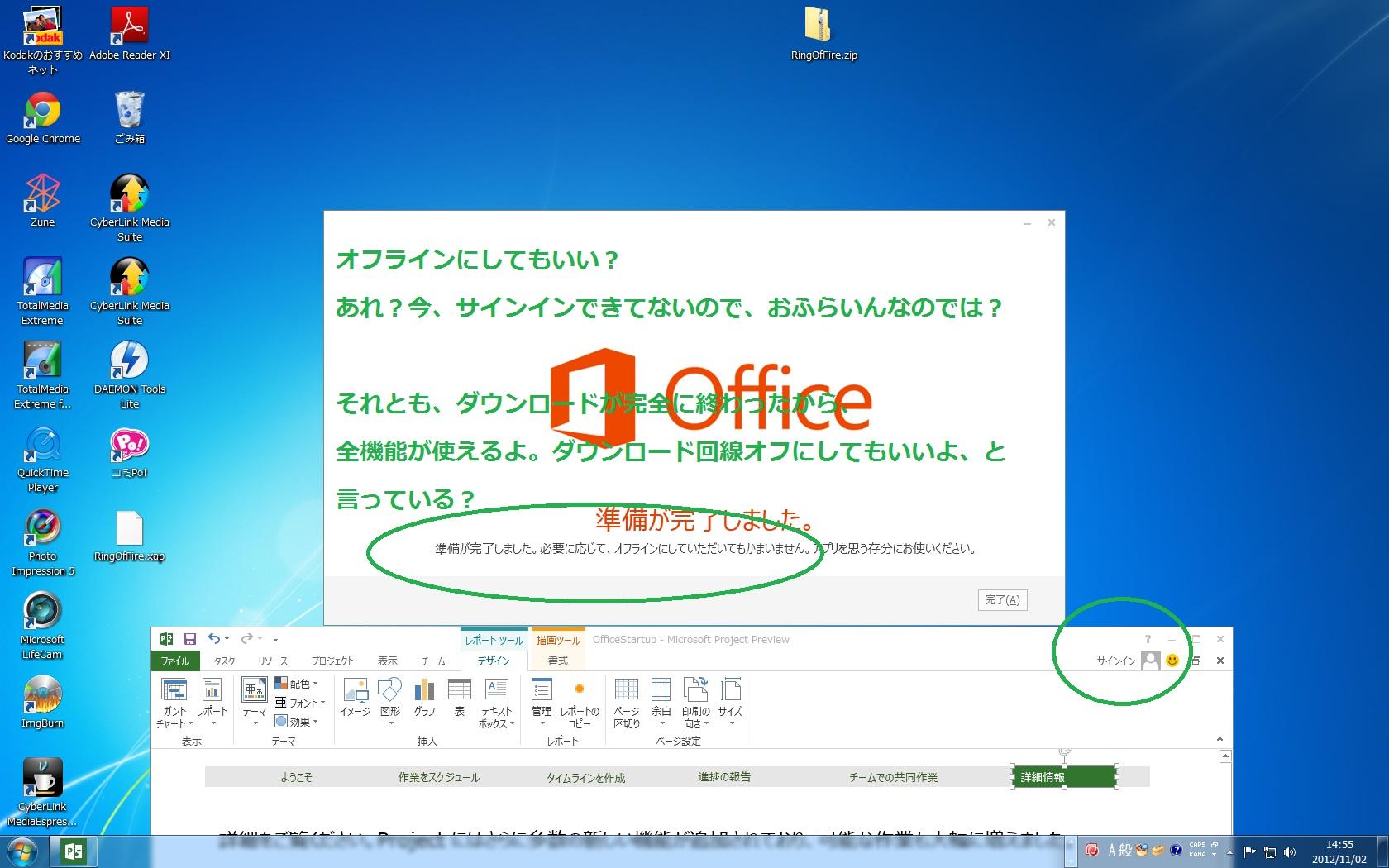The width and height of the screenshot is (1389, 868).
Task: Click the チームでの共同作業 navigation link
Action: [894, 777]
